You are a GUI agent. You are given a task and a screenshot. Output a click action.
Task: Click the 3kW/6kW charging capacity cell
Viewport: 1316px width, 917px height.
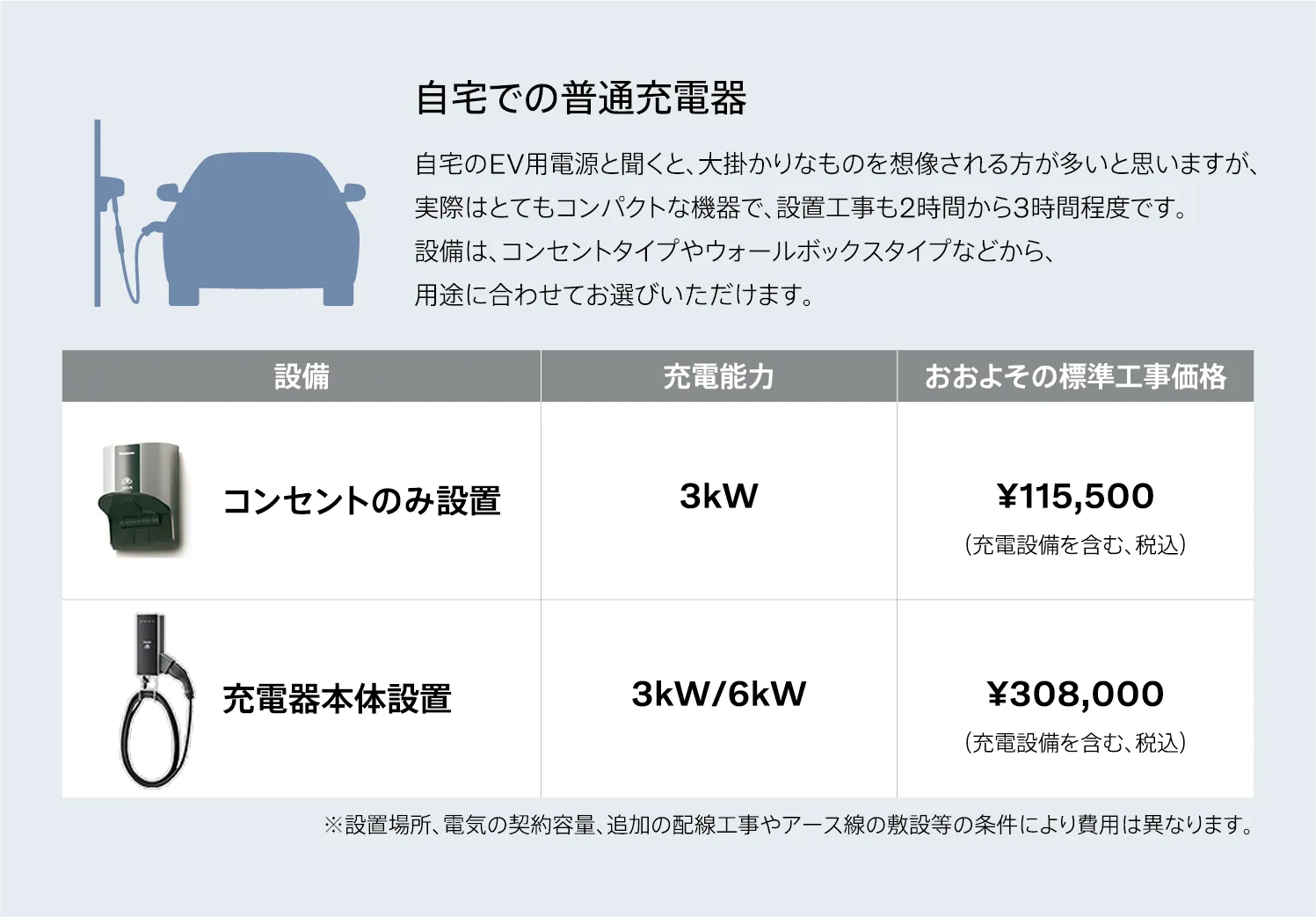[x=718, y=694]
